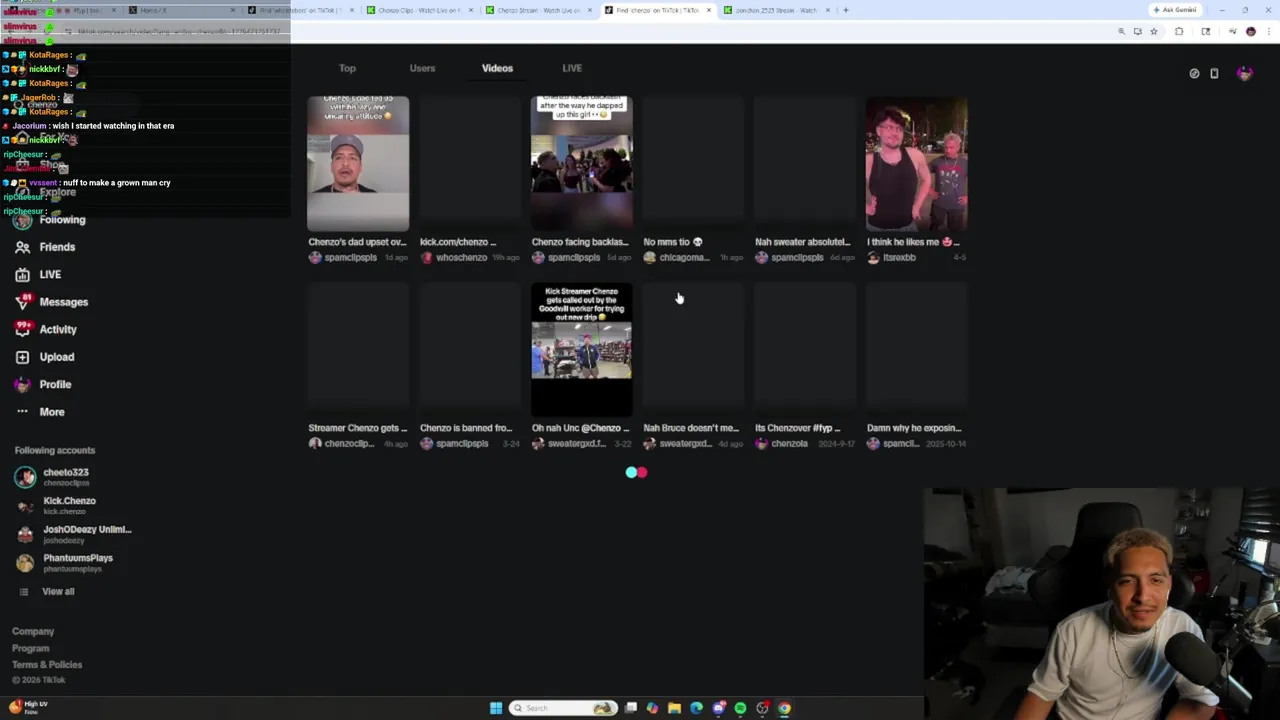Image resolution: width=1280 pixels, height=720 pixels.
Task: Click the Ask Gemini button
Action: pos(1175,10)
